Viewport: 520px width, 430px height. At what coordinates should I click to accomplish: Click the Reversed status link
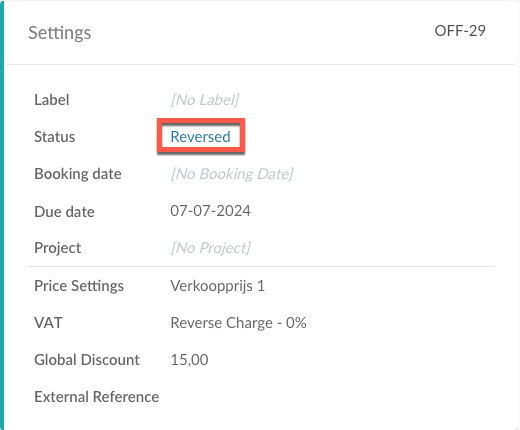pyautogui.click(x=200, y=137)
